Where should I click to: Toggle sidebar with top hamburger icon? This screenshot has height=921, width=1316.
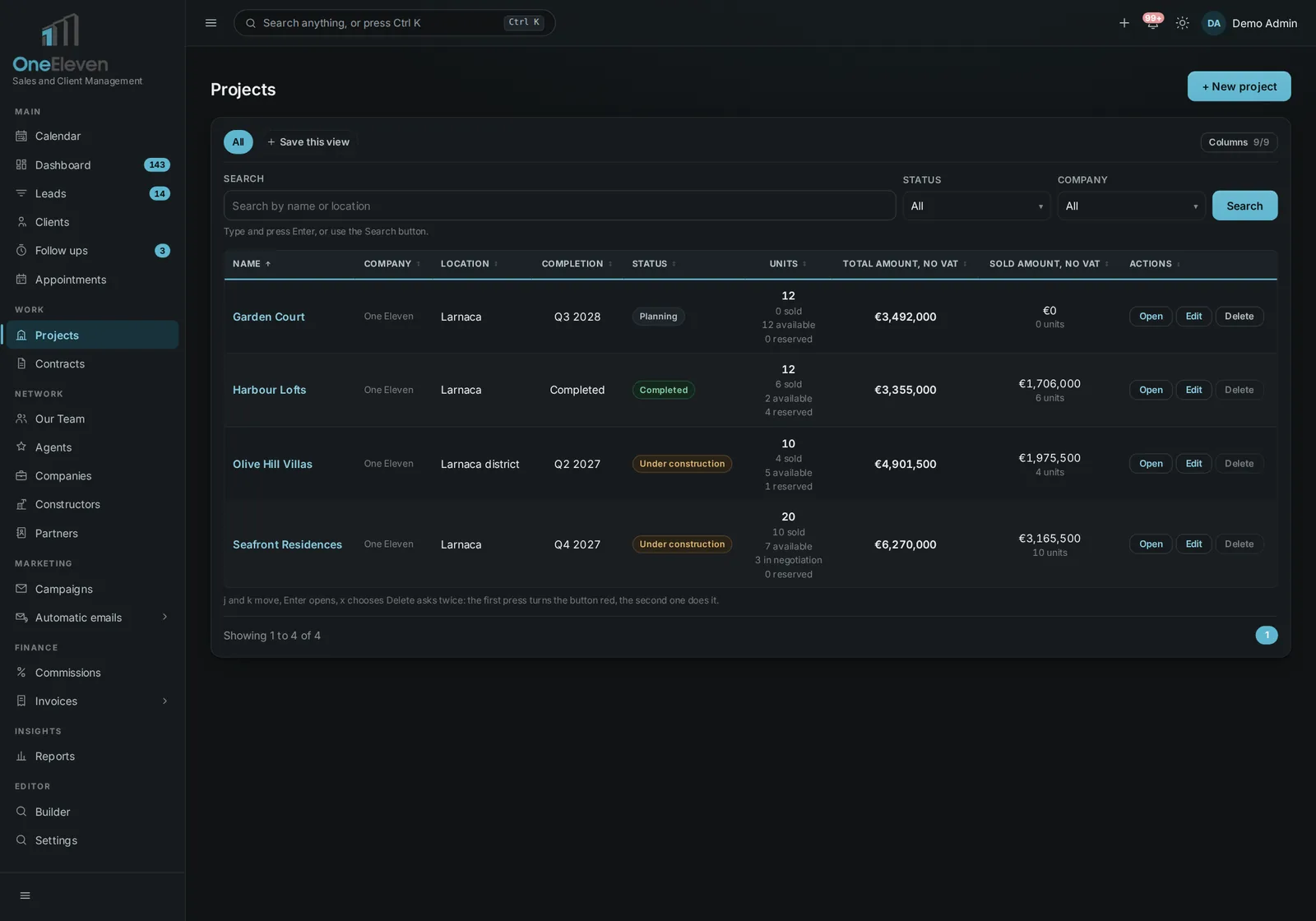tap(211, 23)
